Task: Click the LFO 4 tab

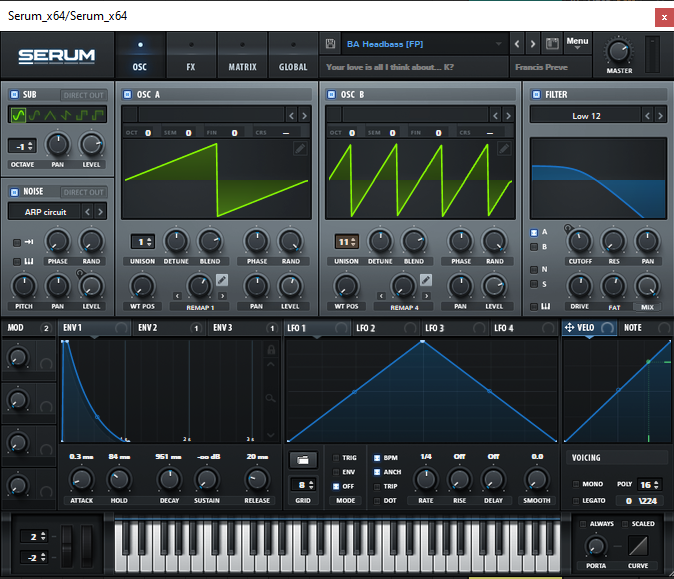Action: [x=524, y=328]
